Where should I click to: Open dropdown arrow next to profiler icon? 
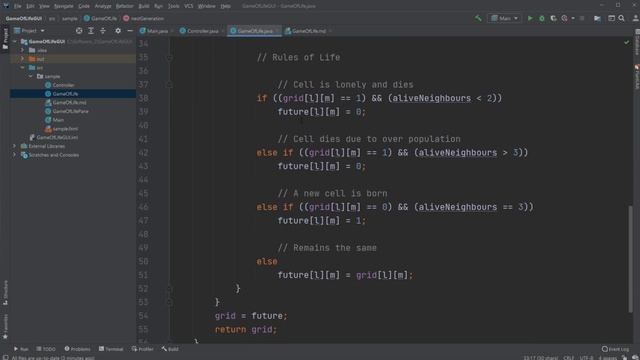(573, 18)
